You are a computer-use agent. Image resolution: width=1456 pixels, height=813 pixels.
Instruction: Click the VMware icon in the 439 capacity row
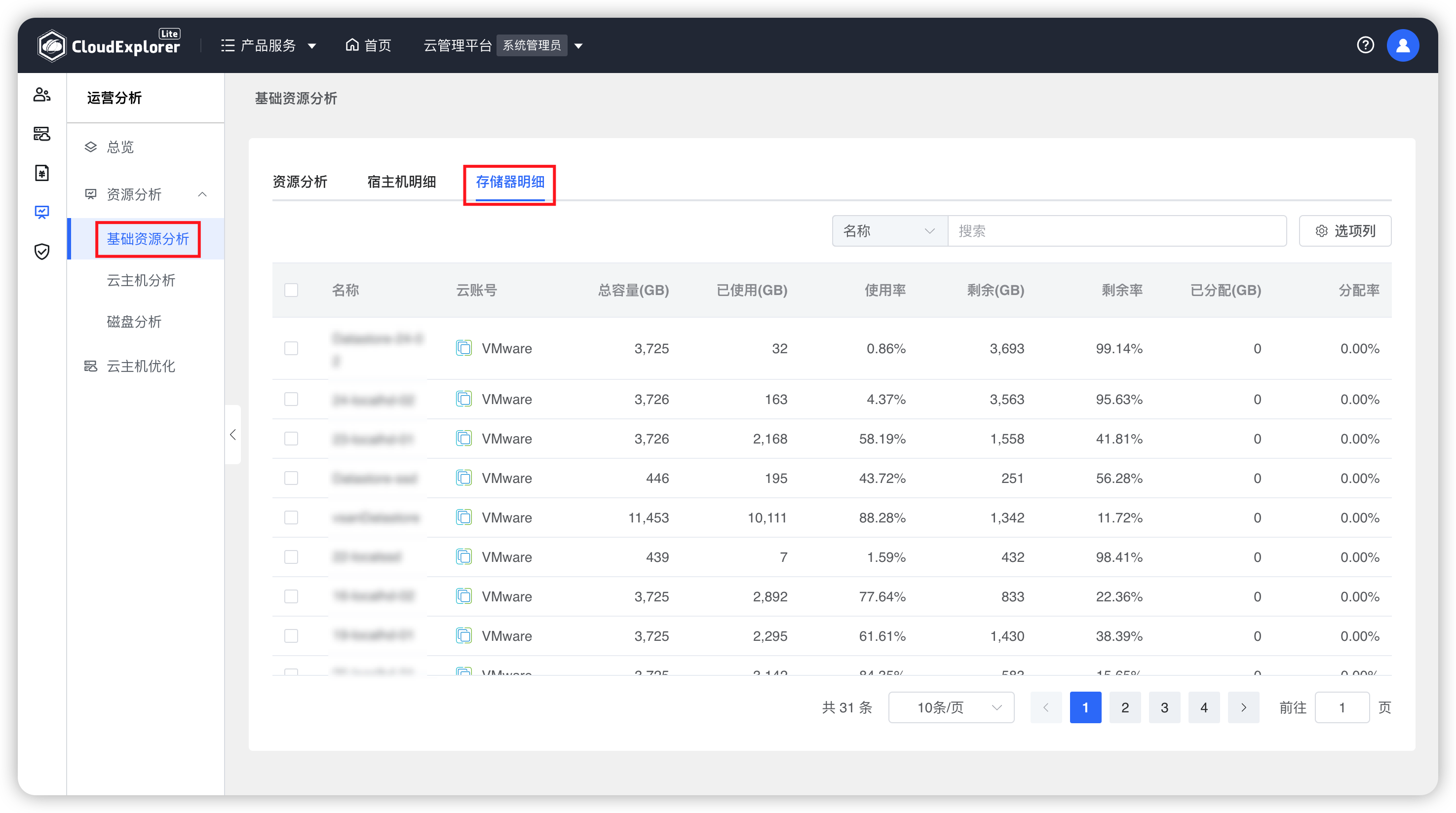(464, 557)
